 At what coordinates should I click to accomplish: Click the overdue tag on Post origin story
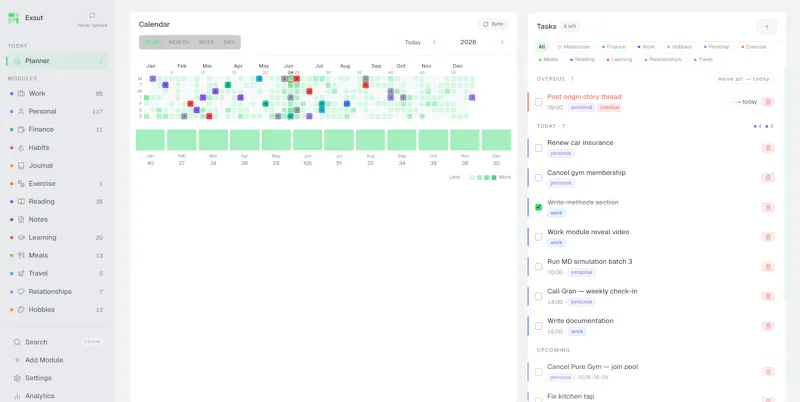point(609,108)
